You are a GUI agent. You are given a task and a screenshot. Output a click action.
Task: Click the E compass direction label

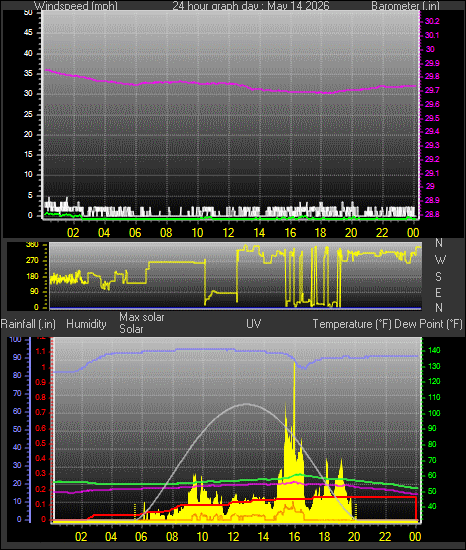(x=438, y=293)
